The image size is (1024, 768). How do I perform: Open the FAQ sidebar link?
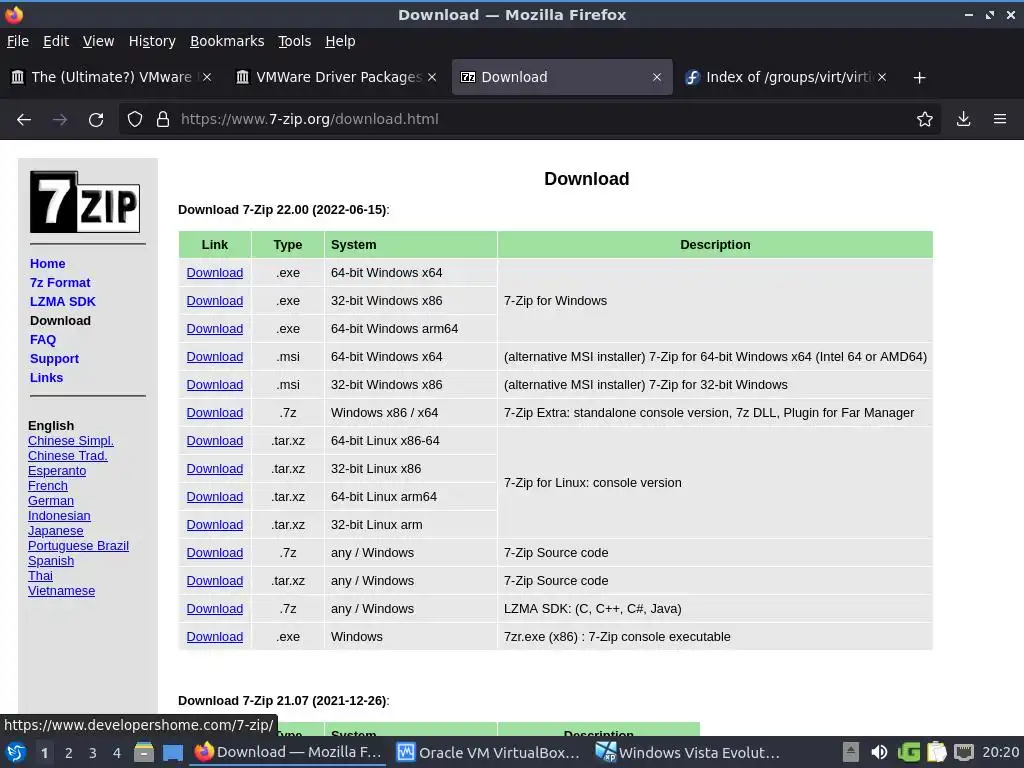click(x=43, y=340)
